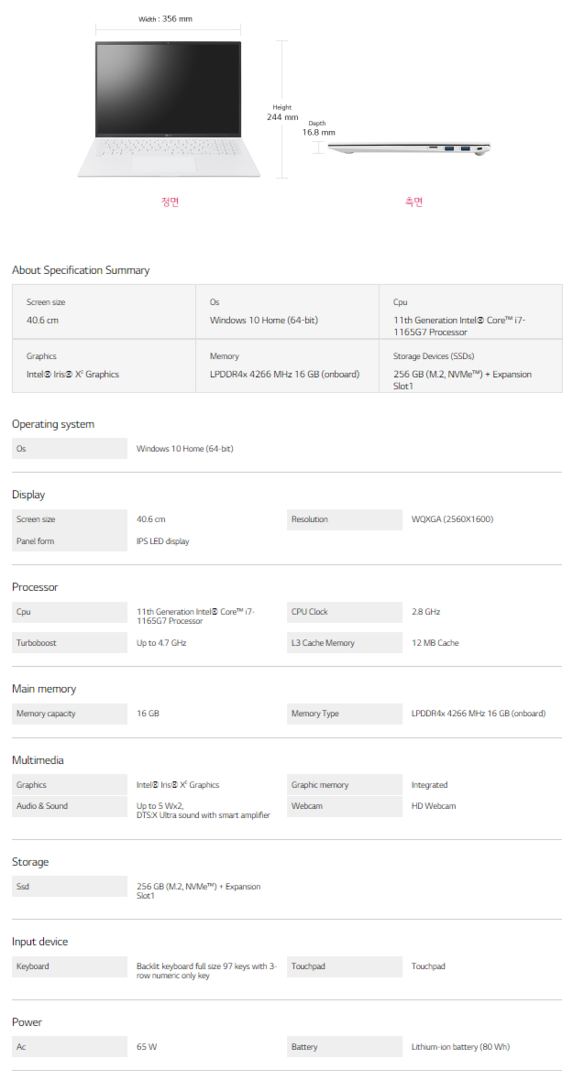This screenshot has width=584, height=1080.
Task: Click the Screen size summary cell
Action: click(104, 311)
